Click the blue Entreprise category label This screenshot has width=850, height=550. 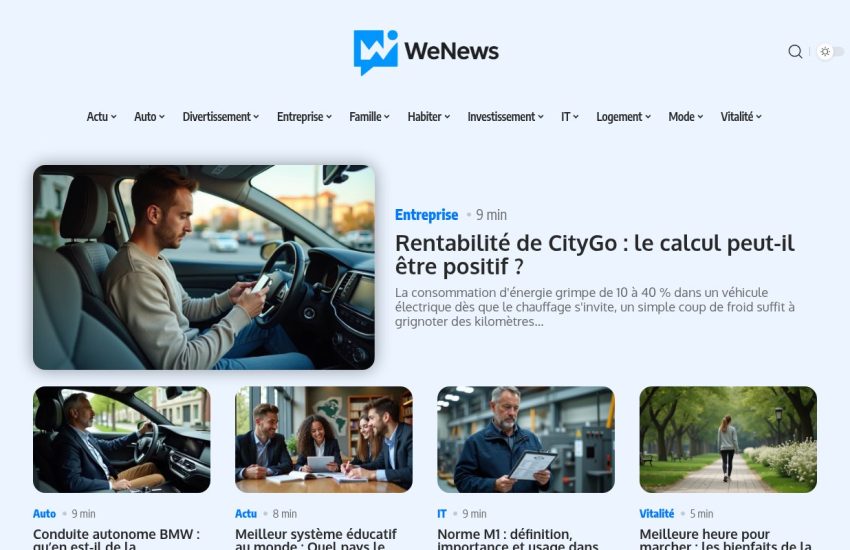pyautogui.click(x=426, y=215)
